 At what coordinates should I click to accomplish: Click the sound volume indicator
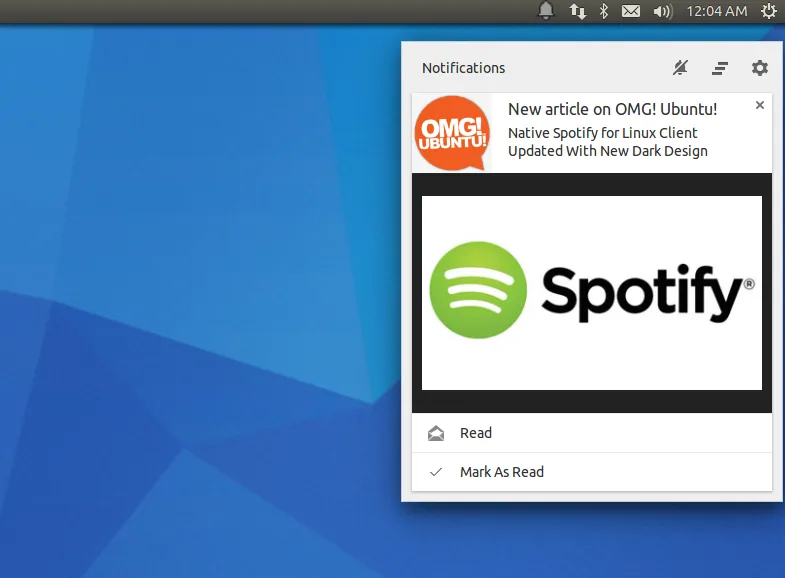662,11
